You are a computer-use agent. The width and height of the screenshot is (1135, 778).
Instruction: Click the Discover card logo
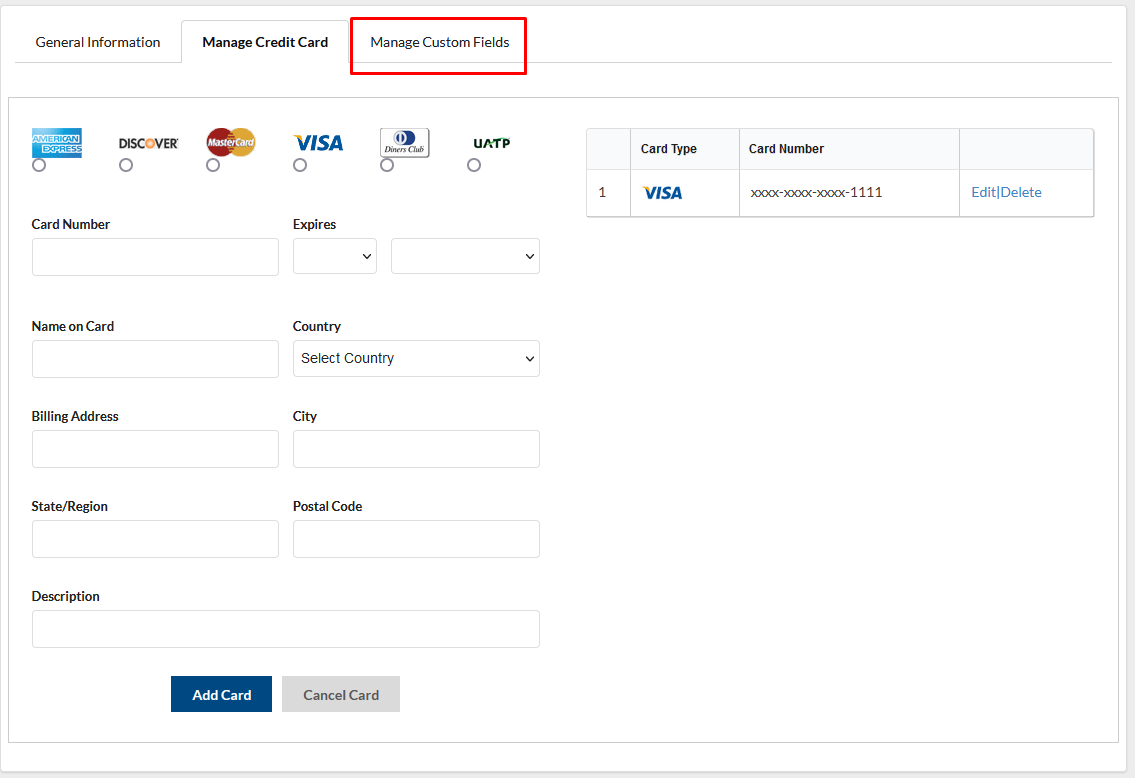148,143
